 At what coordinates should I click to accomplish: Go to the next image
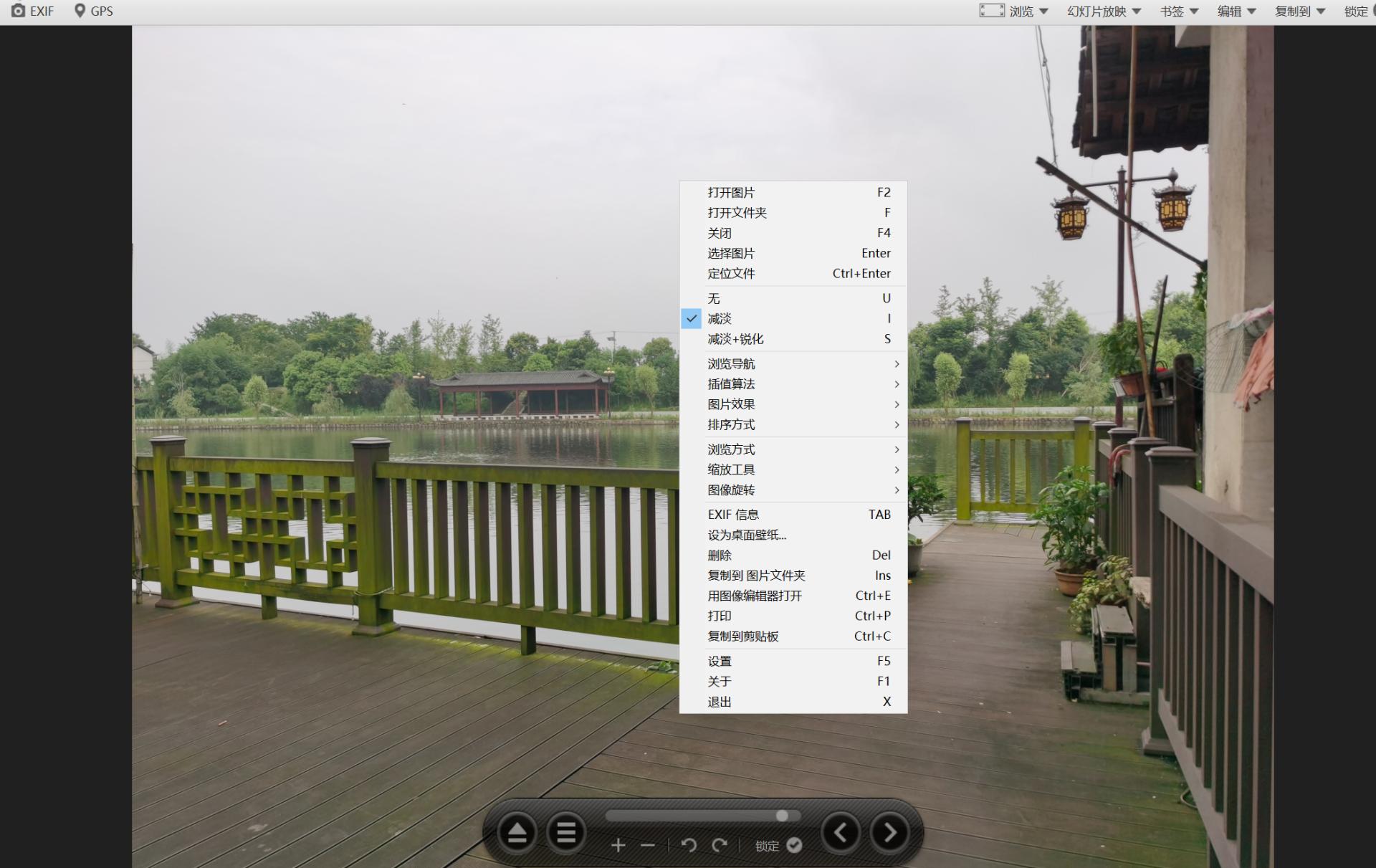(889, 832)
